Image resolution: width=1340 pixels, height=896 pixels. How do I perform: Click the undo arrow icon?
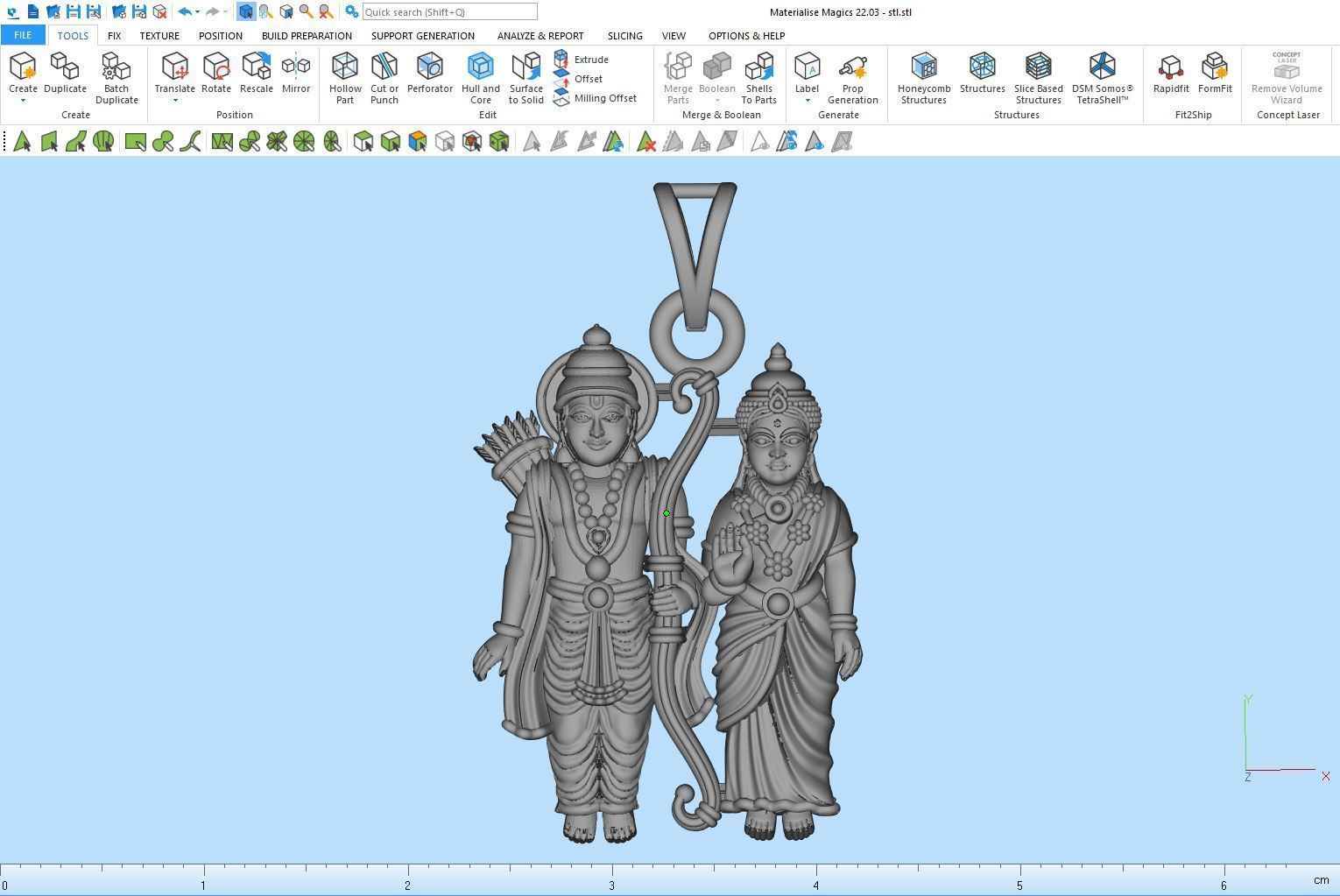(185, 11)
